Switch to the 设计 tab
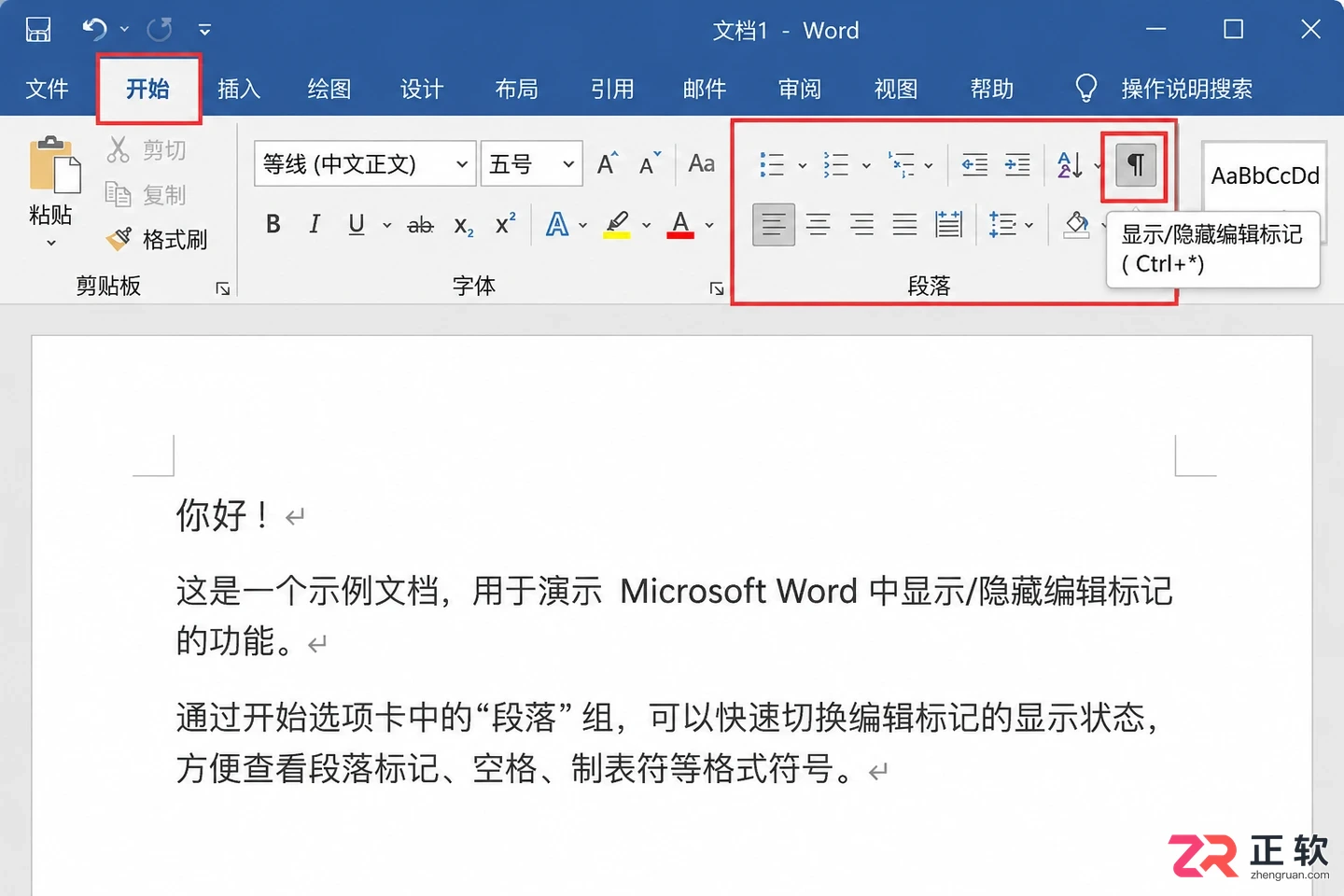 click(422, 89)
